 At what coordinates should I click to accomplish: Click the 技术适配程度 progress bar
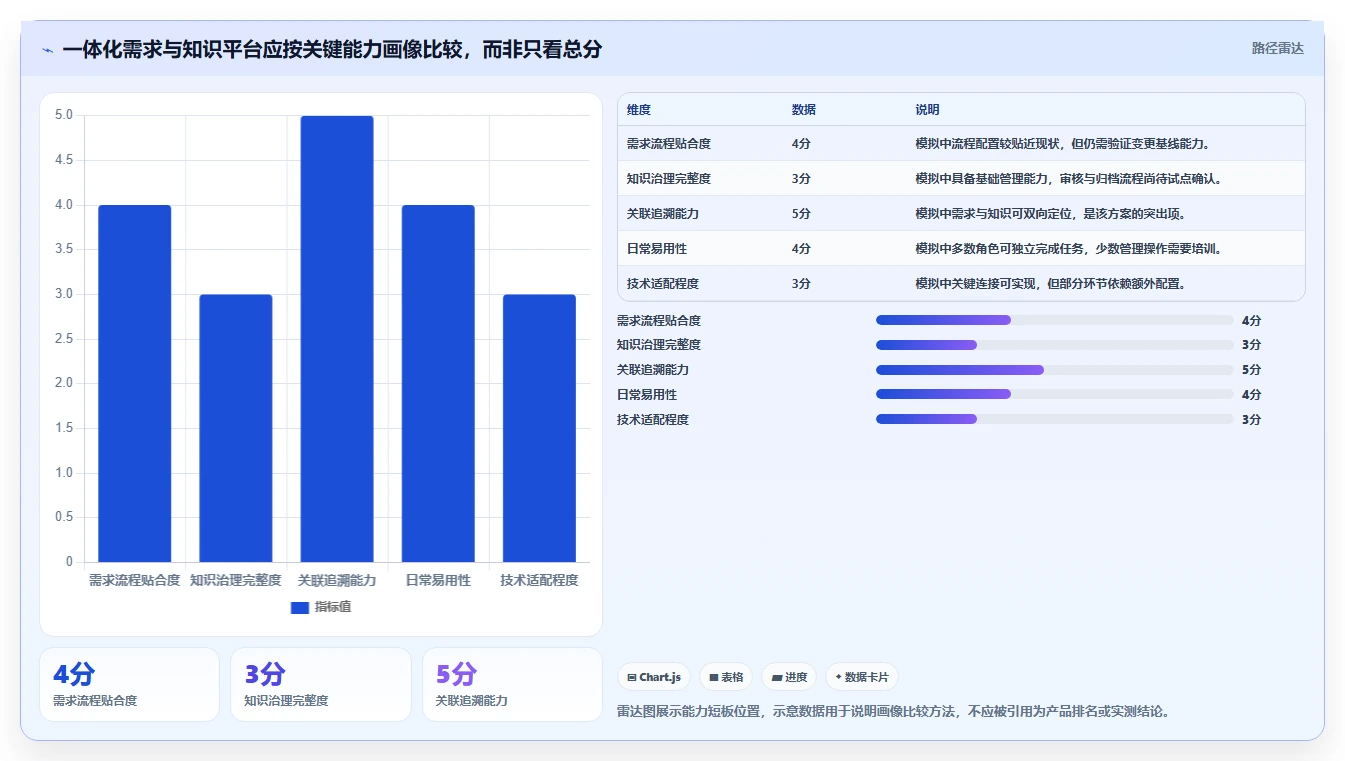tap(1054, 420)
